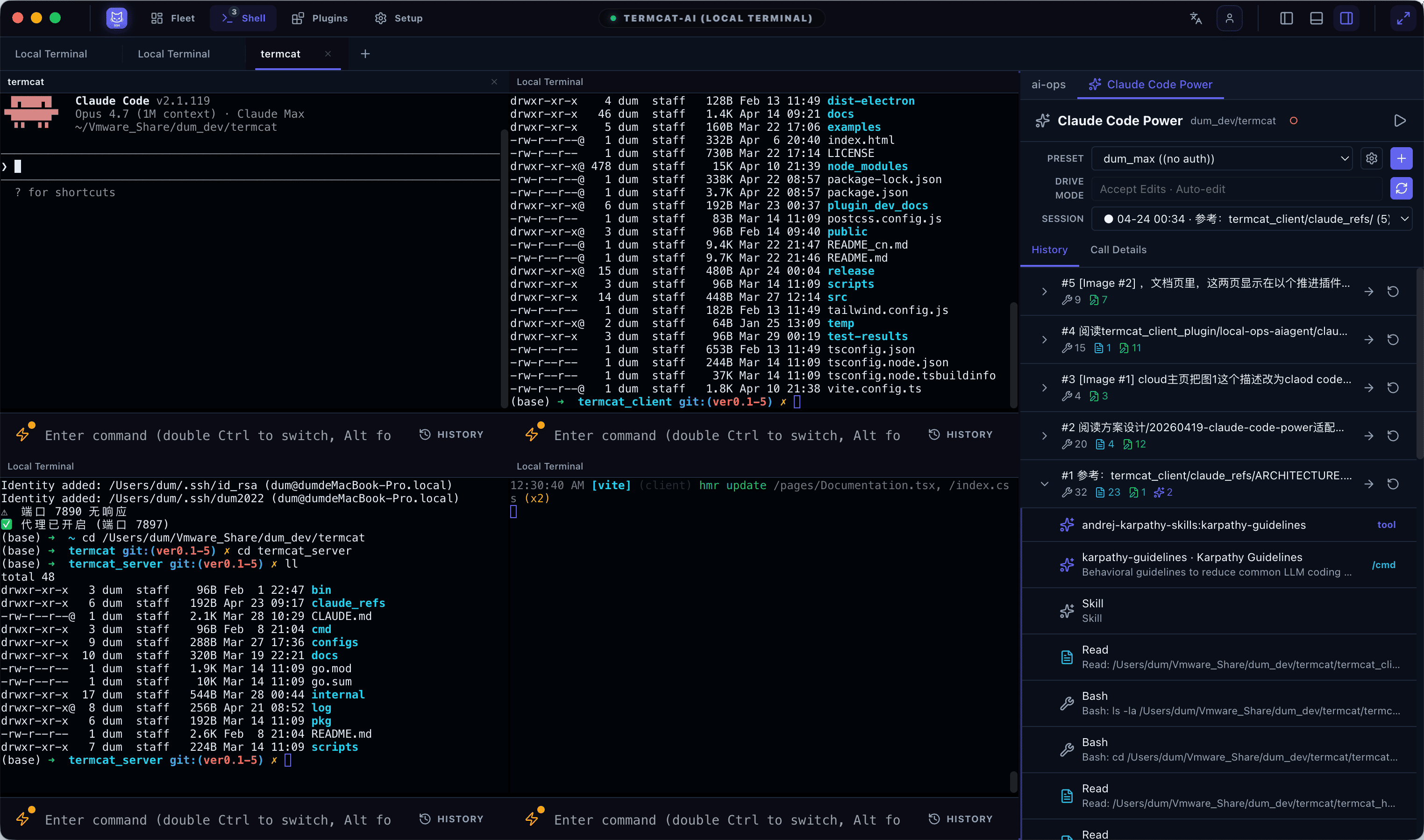This screenshot has height=840, width=1424.
Task: Open the user account icon
Action: click(x=1229, y=18)
